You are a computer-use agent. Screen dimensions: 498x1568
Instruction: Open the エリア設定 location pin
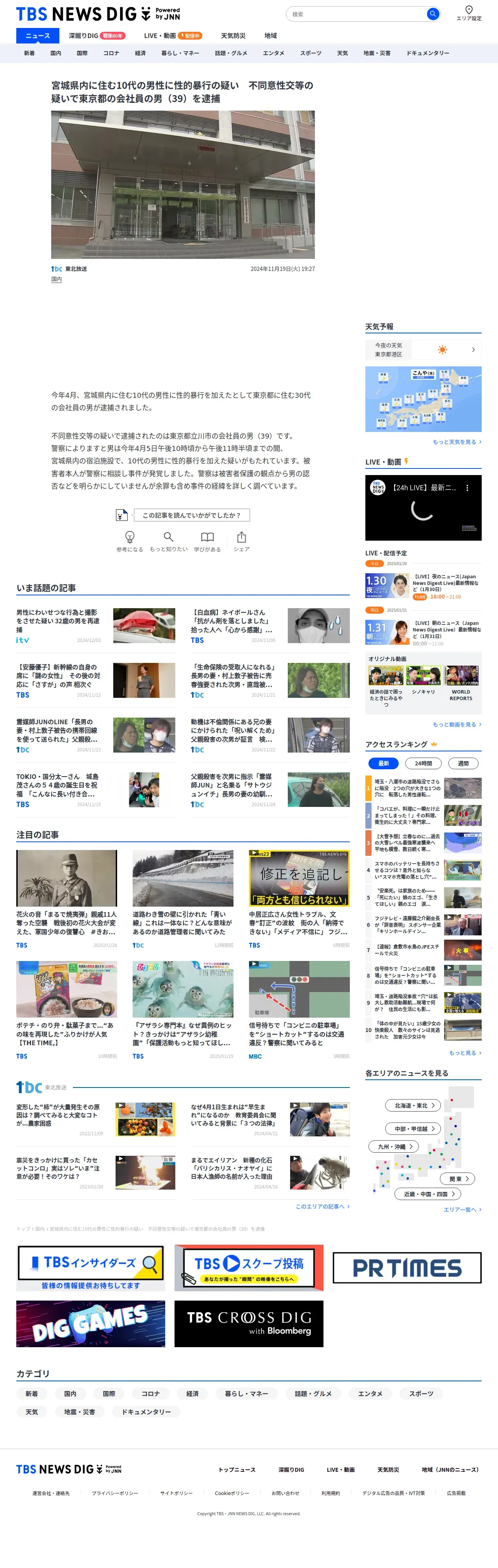point(469,13)
